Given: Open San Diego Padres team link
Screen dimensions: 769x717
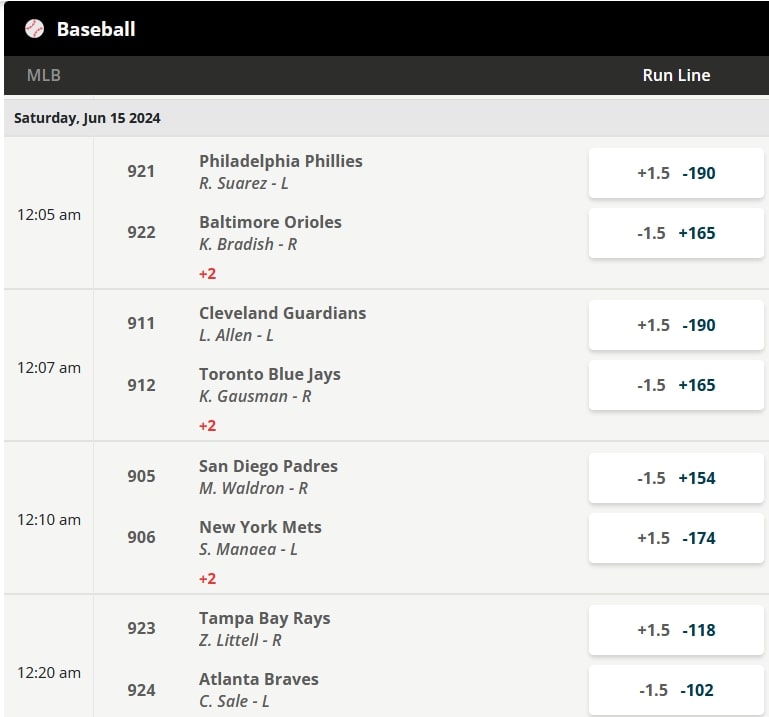Looking at the screenshot, I should point(268,466).
